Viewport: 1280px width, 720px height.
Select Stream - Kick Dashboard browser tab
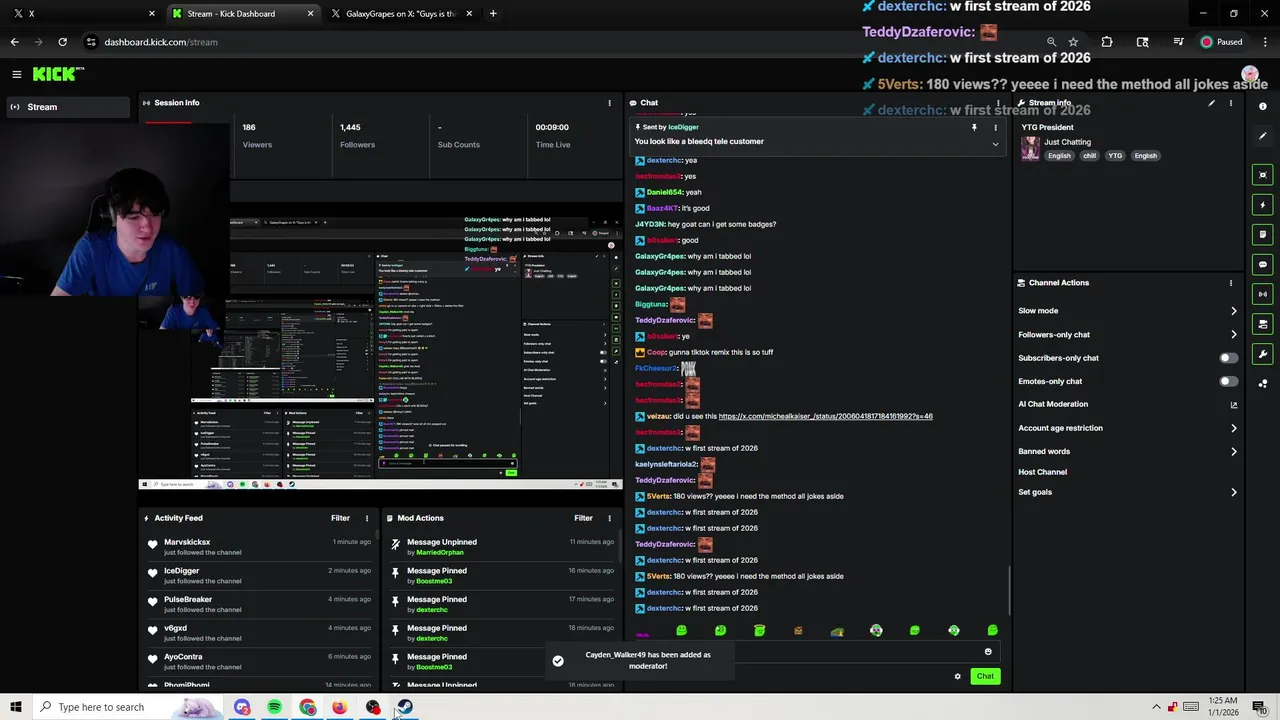click(x=241, y=14)
